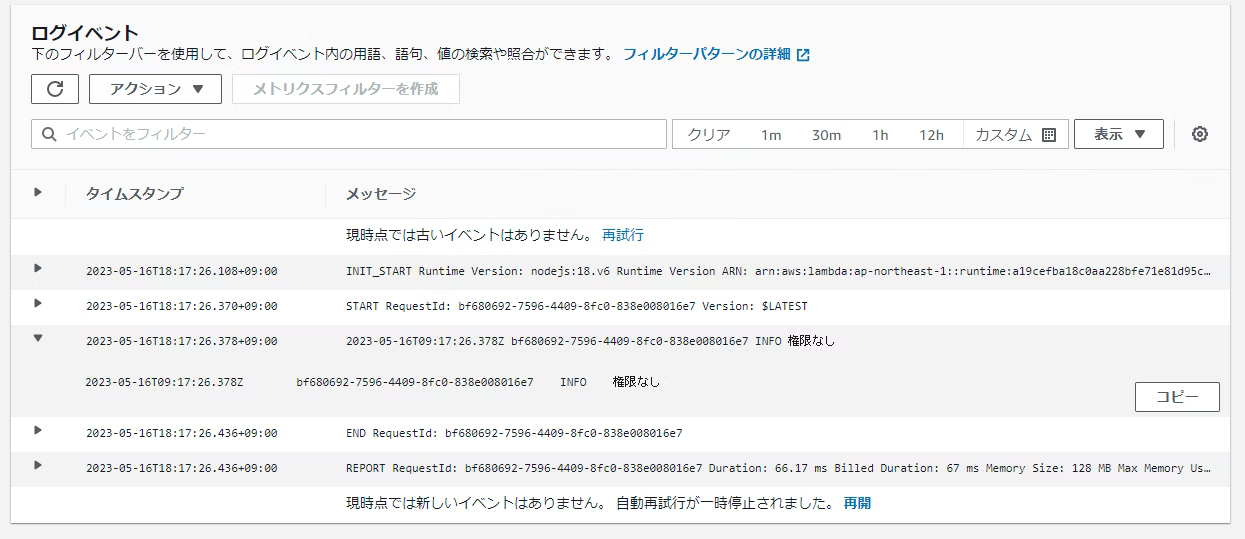
Task: Expand the INIT_START log event row
Action: click(38, 268)
